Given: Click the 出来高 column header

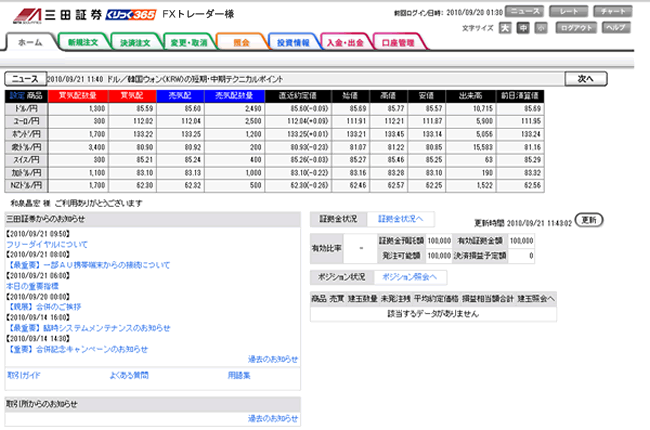Looking at the screenshot, I should tap(471, 96).
